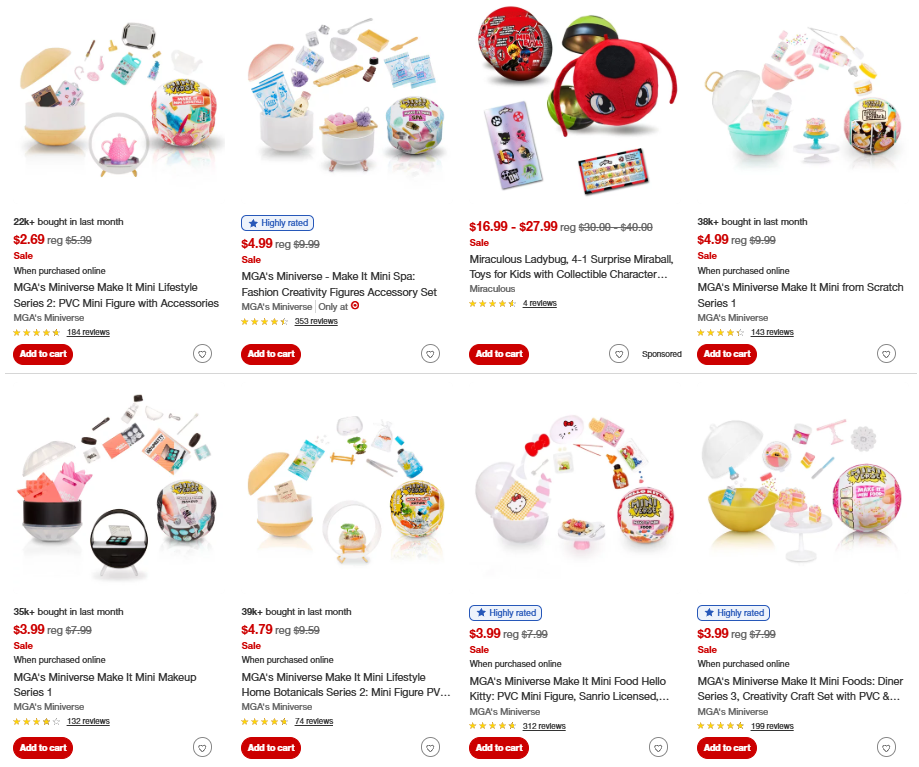Screen dimensions: 919x767
Task: Open the Home Botanicals Series 2 product image
Action: coord(345,492)
